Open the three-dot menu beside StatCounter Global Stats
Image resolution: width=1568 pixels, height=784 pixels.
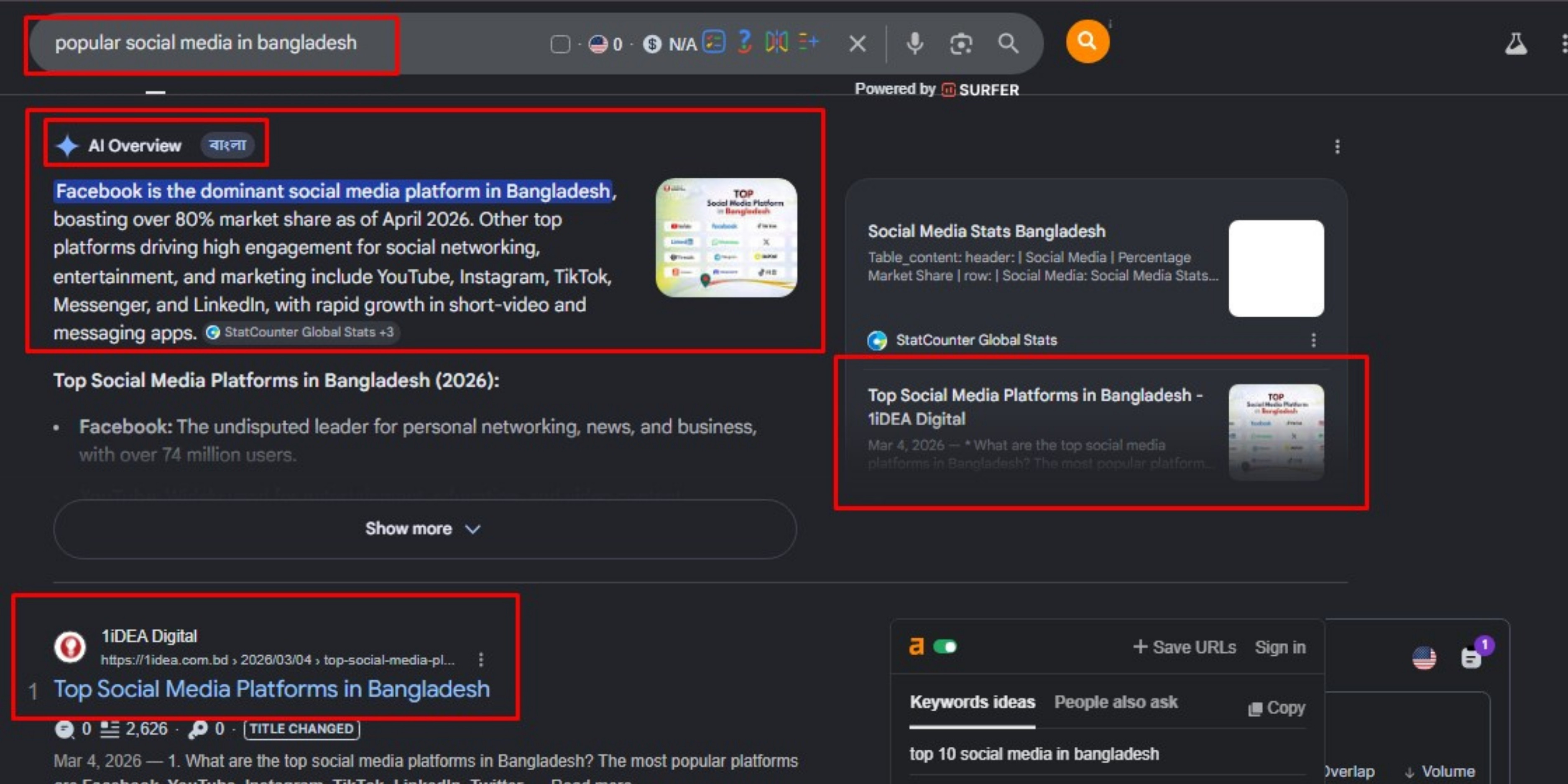click(1313, 340)
